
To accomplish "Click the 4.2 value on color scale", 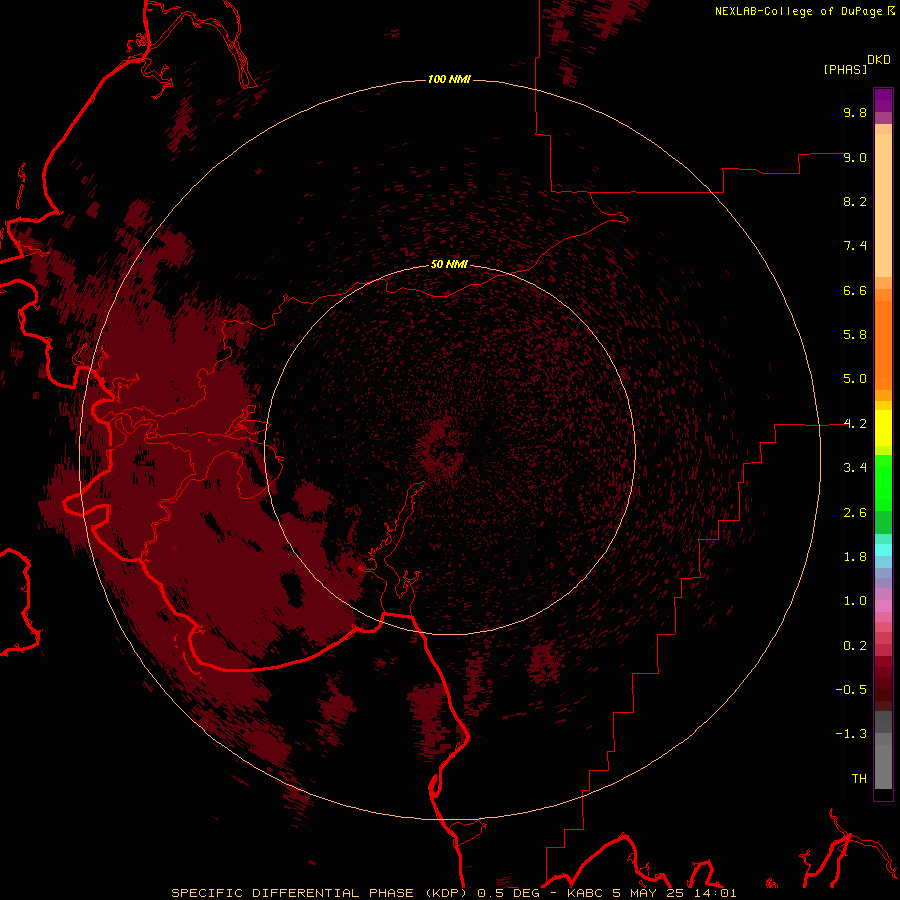I will (855, 424).
